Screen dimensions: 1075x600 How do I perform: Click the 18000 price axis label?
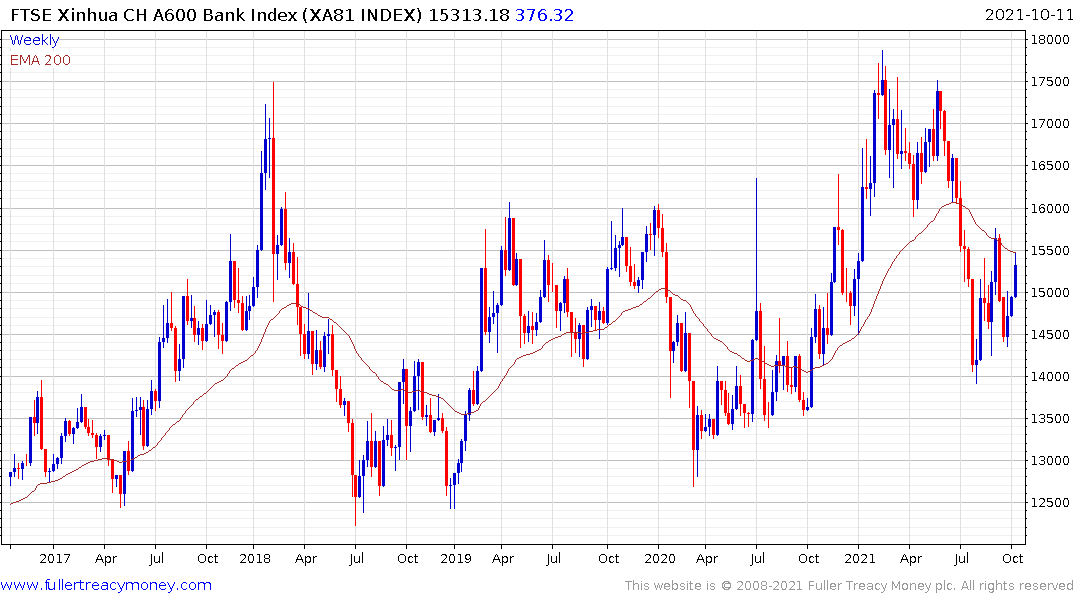1050,40
